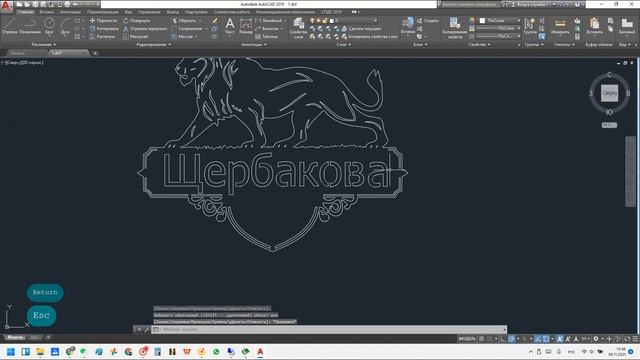Click the Fillet (Сопряжение) tool
Viewport: 640px width, 360px height.
point(187,29)
